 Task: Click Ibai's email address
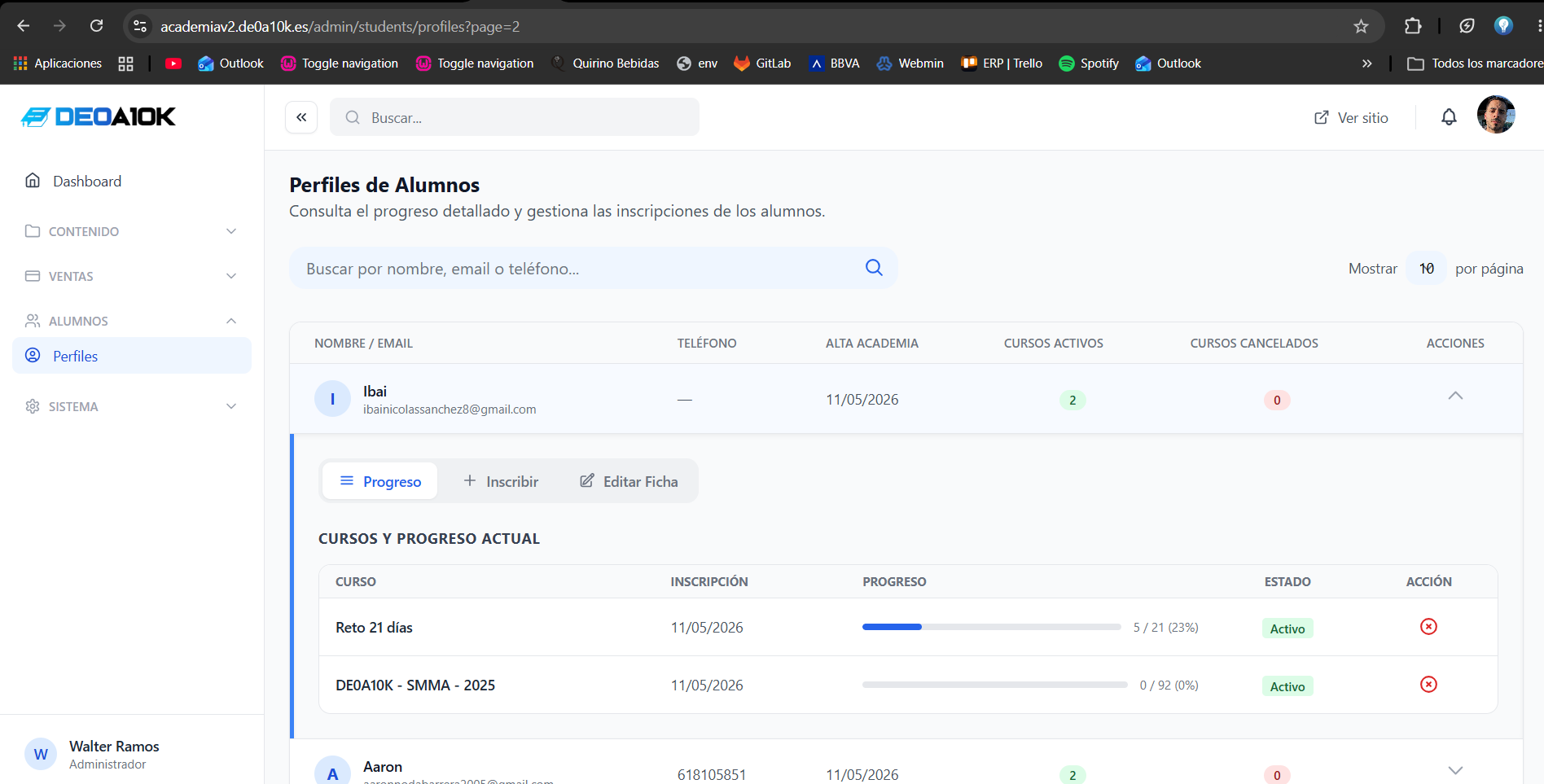(x=450, y=410)
